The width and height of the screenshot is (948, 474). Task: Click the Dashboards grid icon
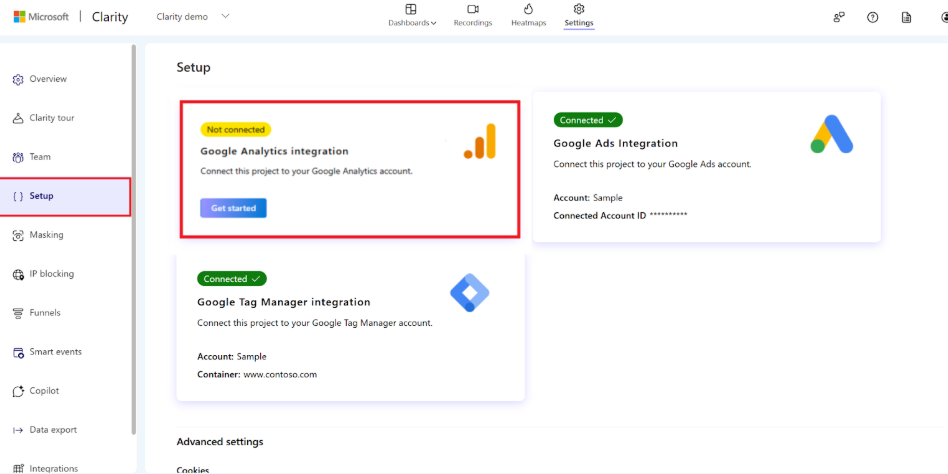[x=411, y=9]
